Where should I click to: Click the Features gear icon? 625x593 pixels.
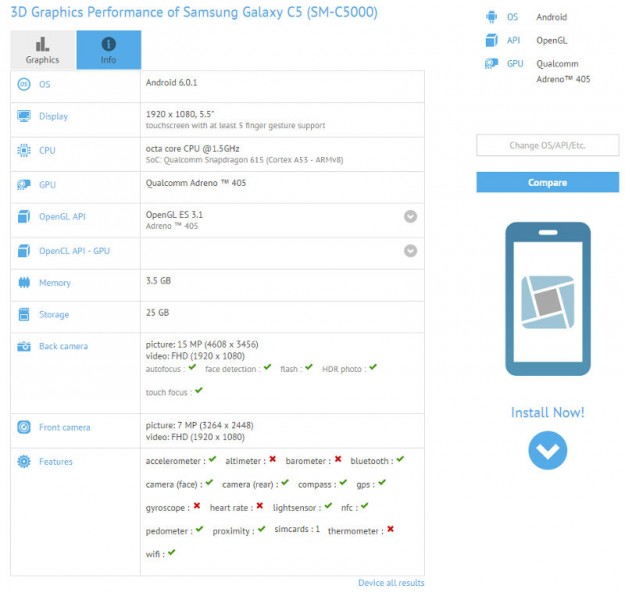(x=24, y=462)
